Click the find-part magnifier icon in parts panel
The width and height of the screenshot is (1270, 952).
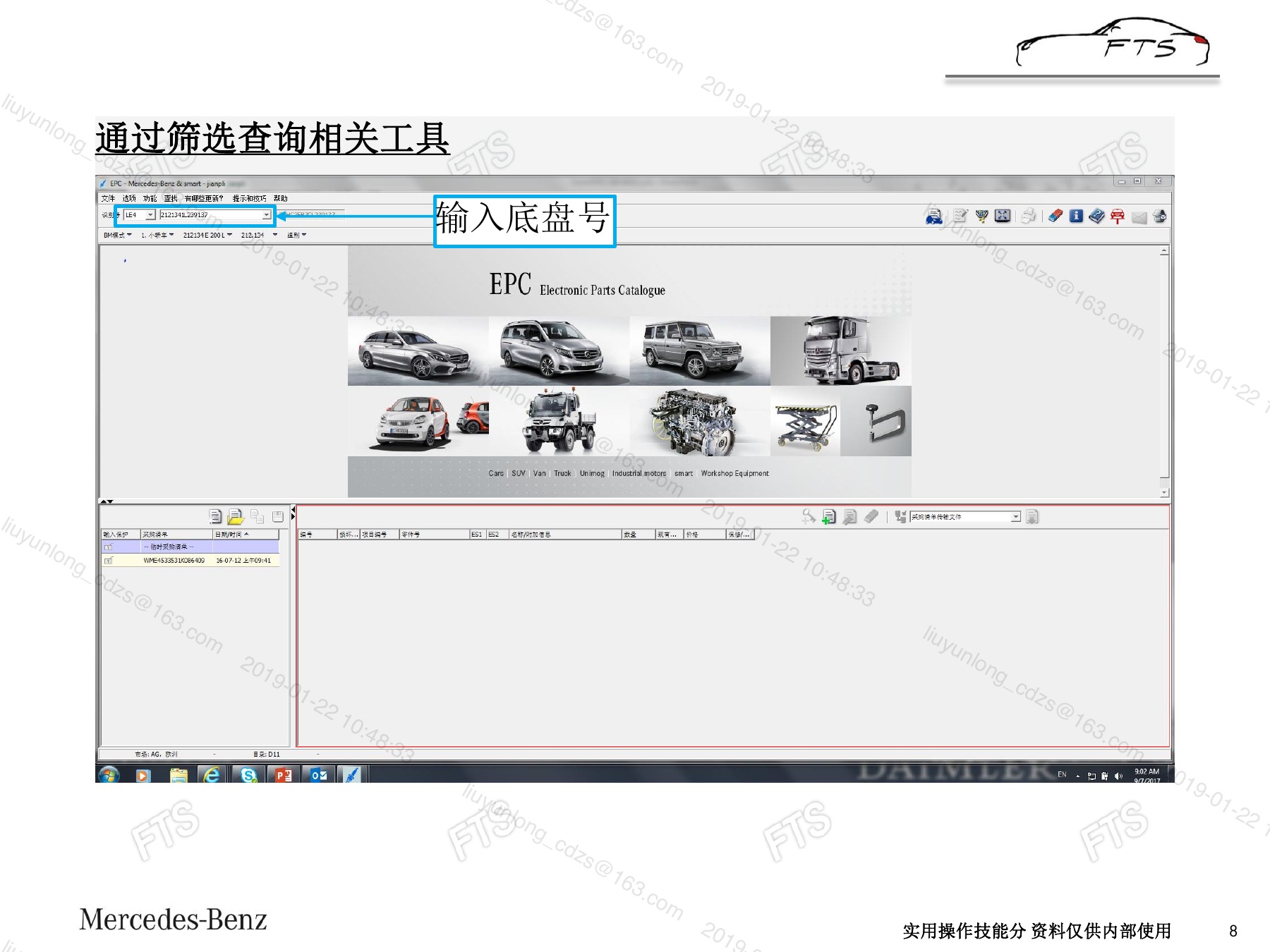click(x=809, y=517)
